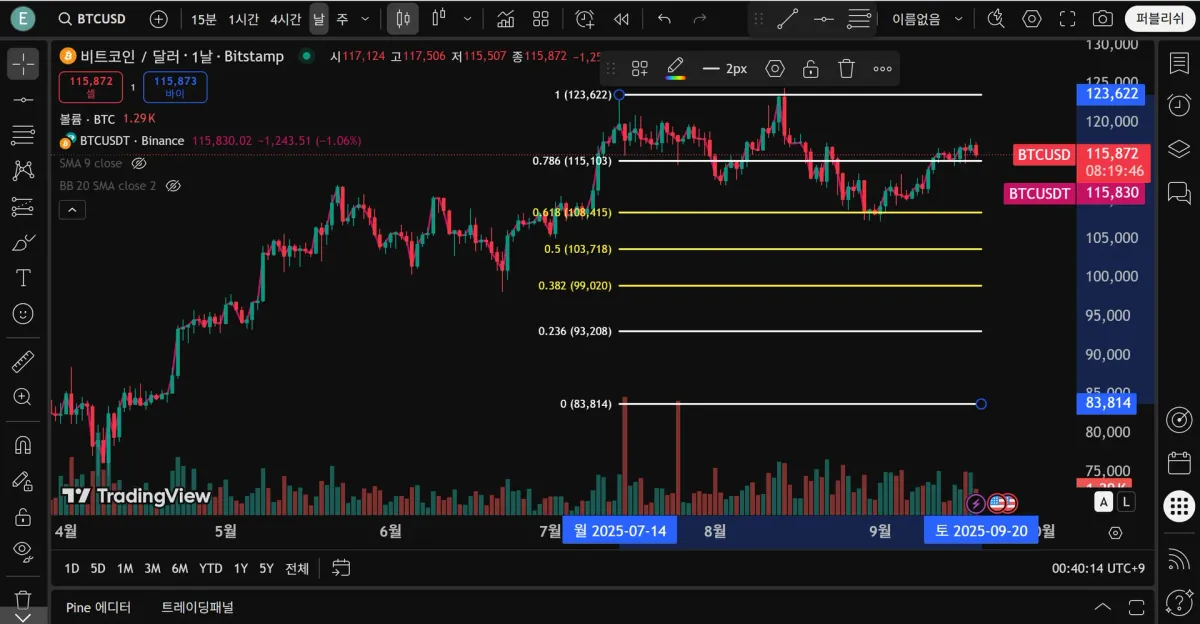Image resolution: width=1200 pixels, height=624 pixels.
Task: Collapse the indicator legend arrow
Action: [72, 210]
